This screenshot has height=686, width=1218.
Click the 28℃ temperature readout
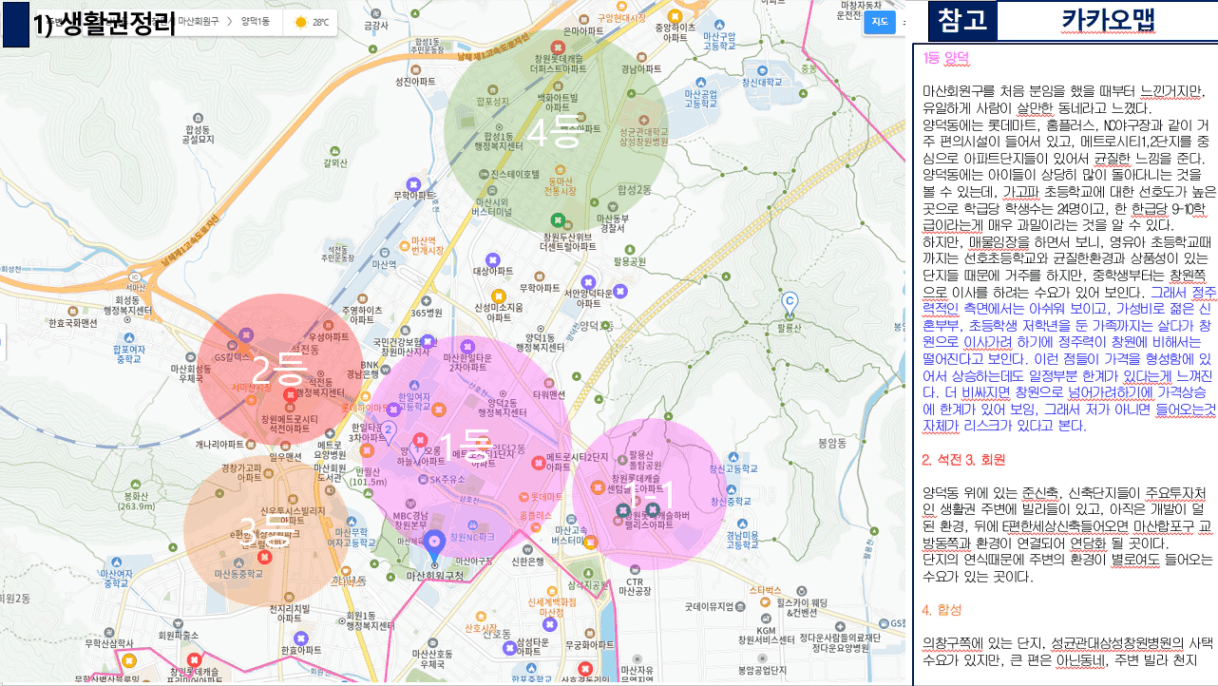321,21
